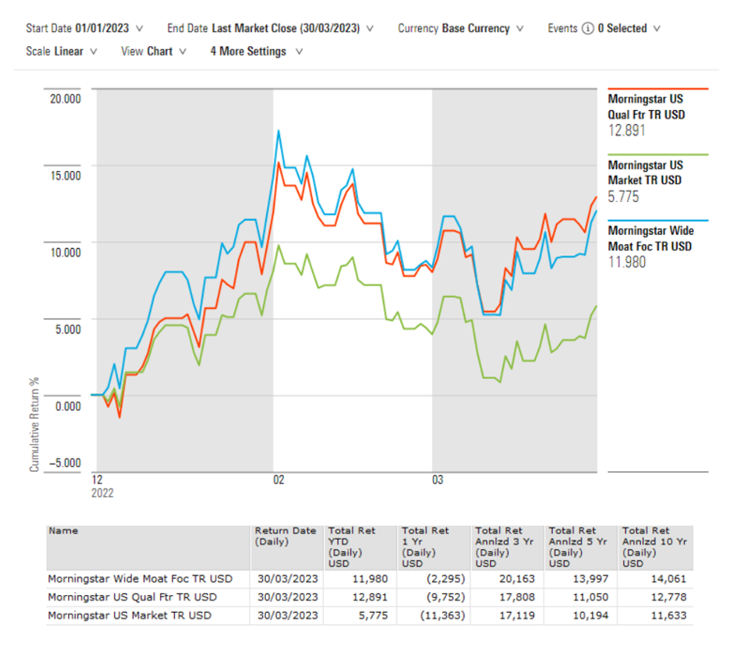
Task: Open the Start Date dropdown
Action: pyautogui.click(x=84, y=29)
